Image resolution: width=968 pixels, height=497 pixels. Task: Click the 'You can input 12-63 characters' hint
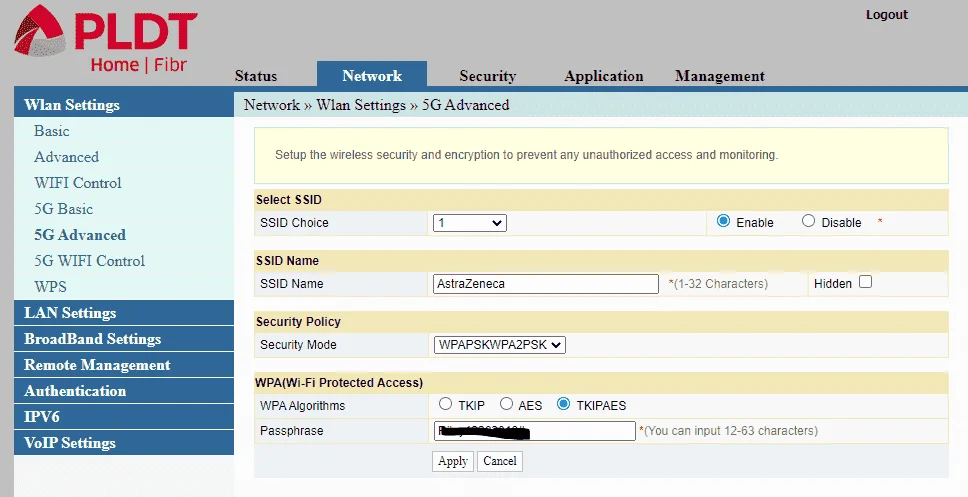tap(728, 431)
